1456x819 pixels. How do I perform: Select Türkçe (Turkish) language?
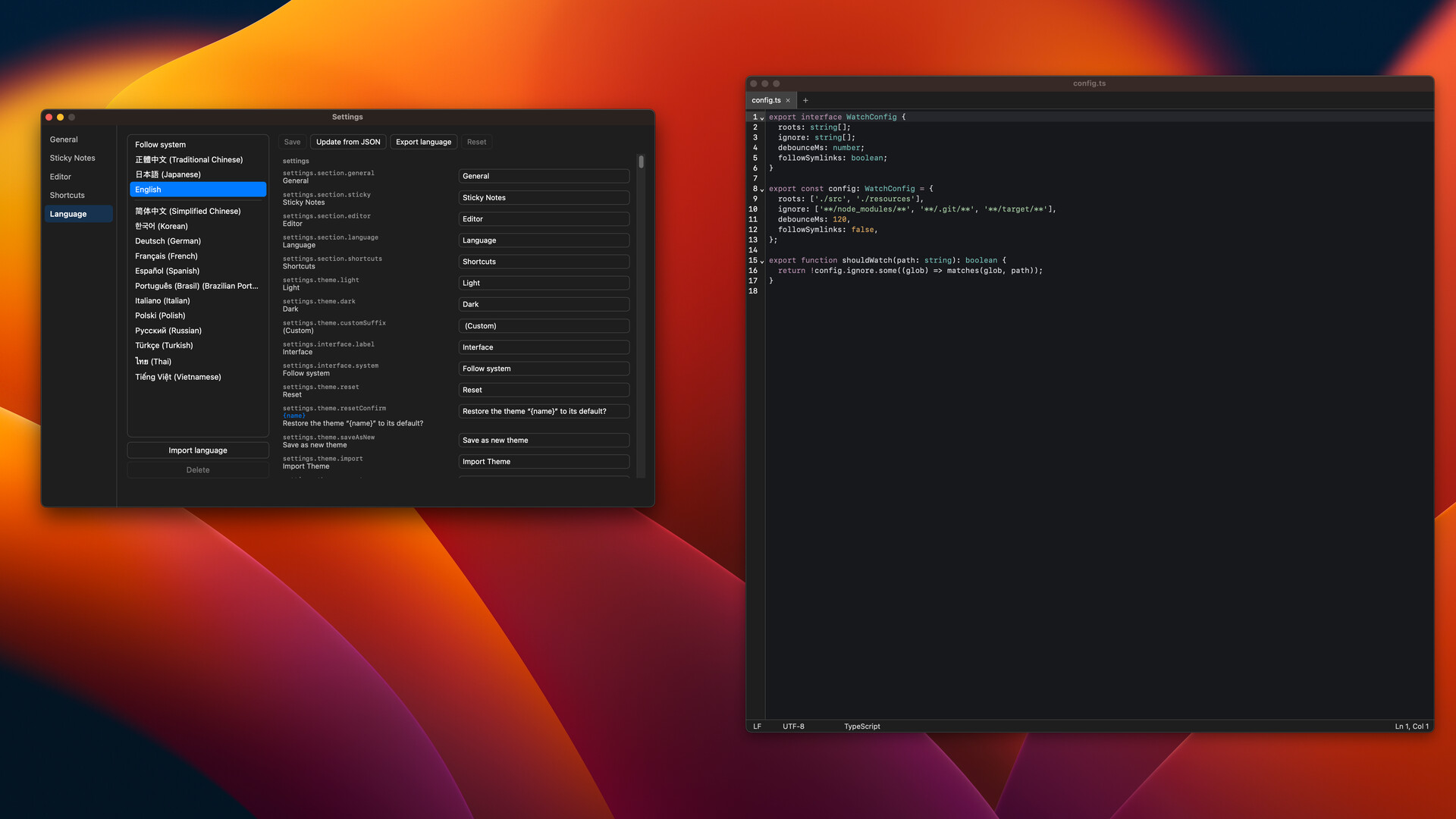198,346
